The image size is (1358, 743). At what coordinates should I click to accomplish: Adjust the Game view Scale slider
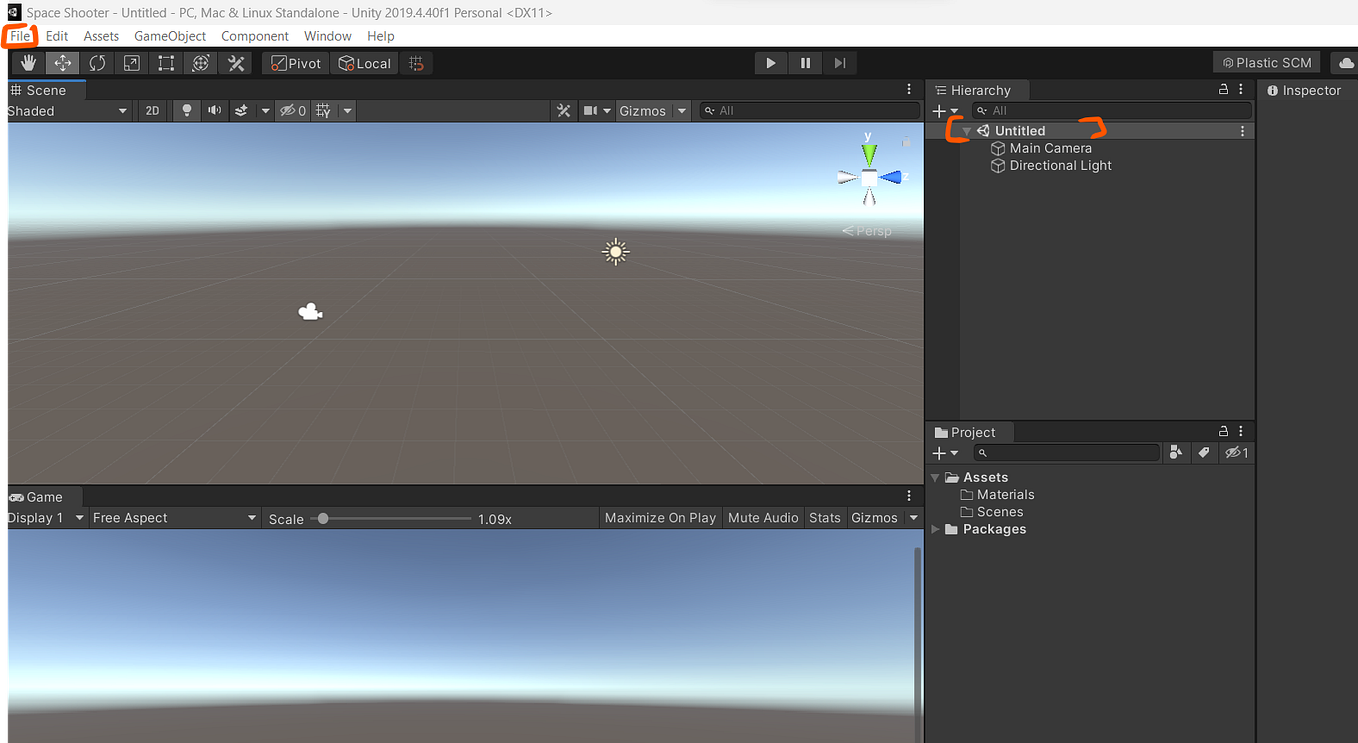click(x=322, y=518)
